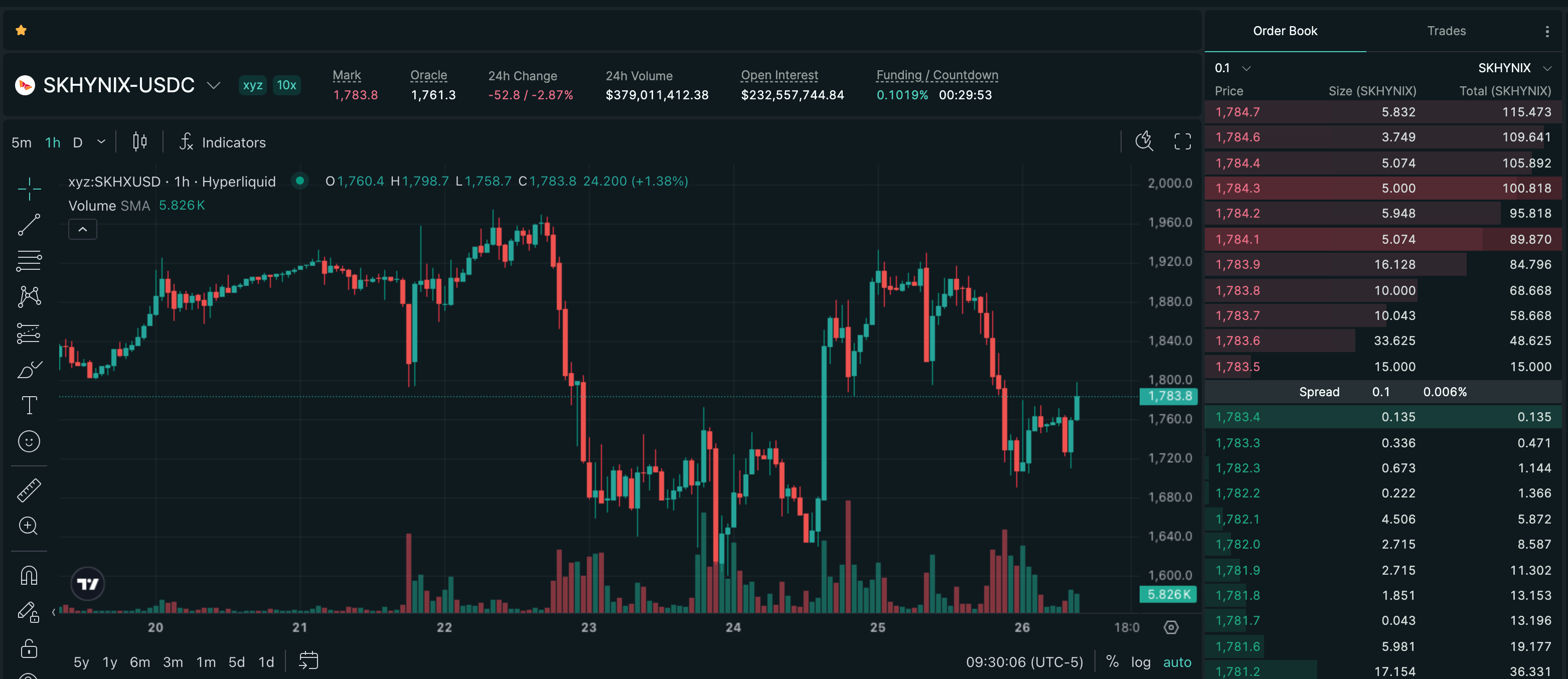1568x679 pixels.
Task: Select the trend line drawing tool
Action: [x=29, y=225]
